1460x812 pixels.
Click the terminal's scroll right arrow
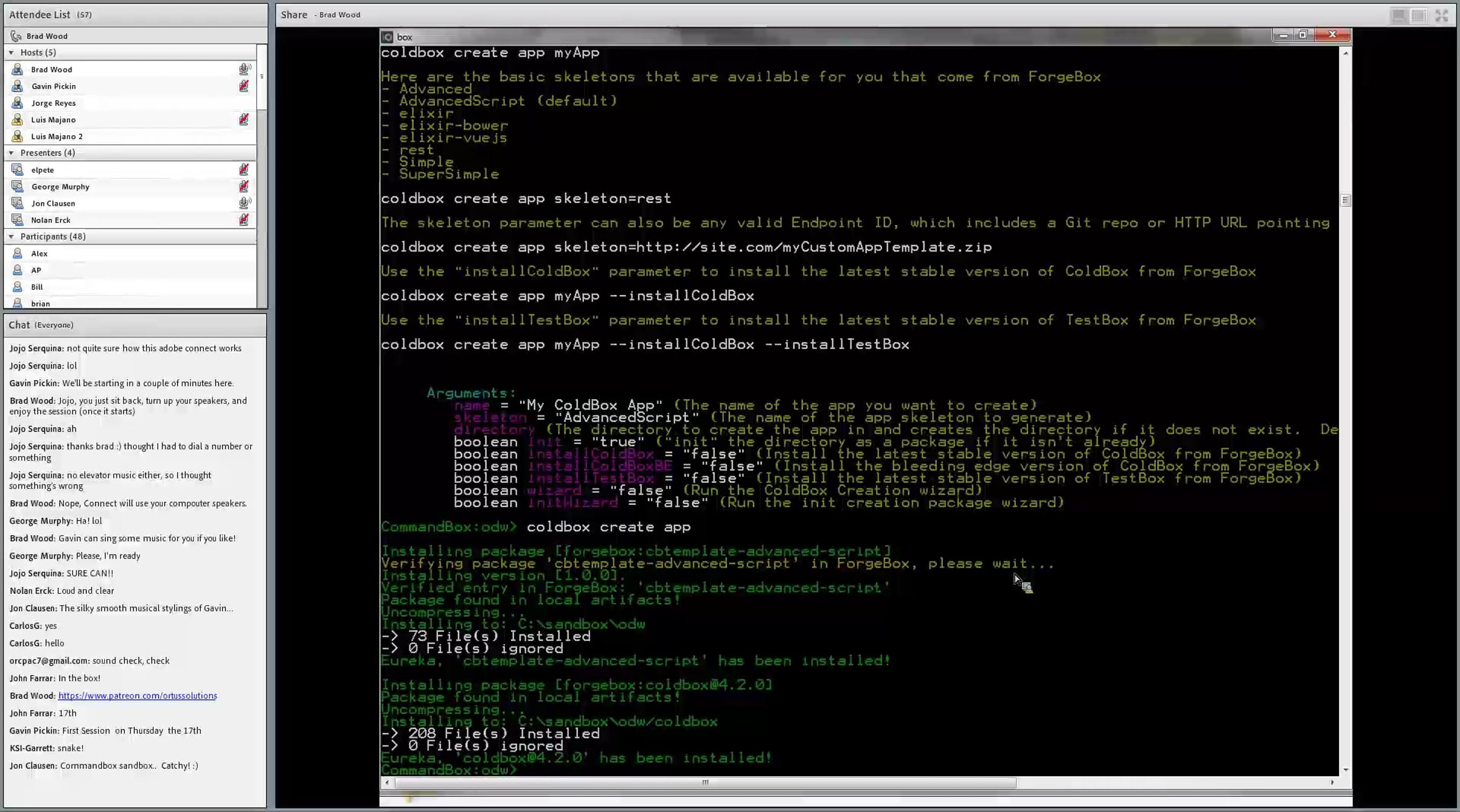coord(1332,782)
